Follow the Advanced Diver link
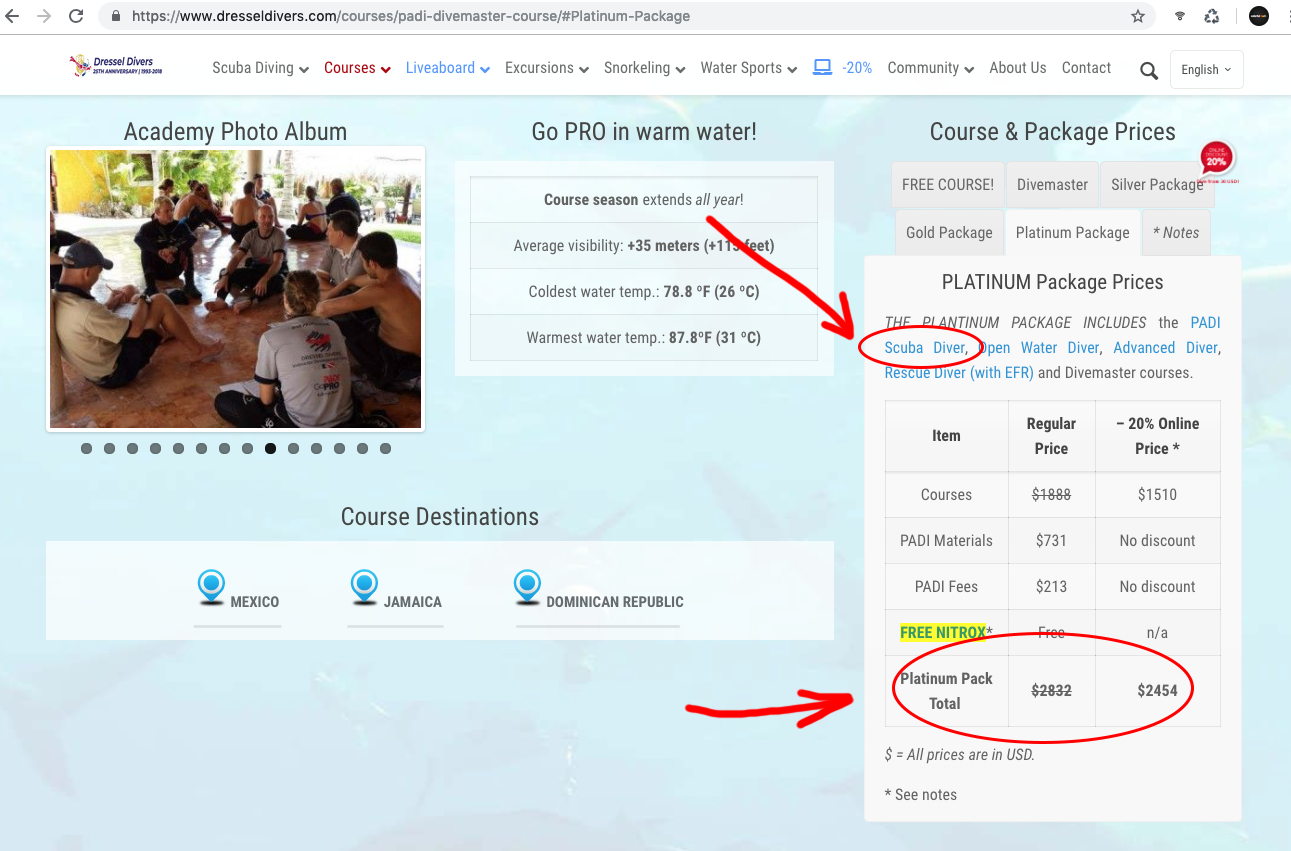Screen dimensions: 1291x851 pos(1165,348)
